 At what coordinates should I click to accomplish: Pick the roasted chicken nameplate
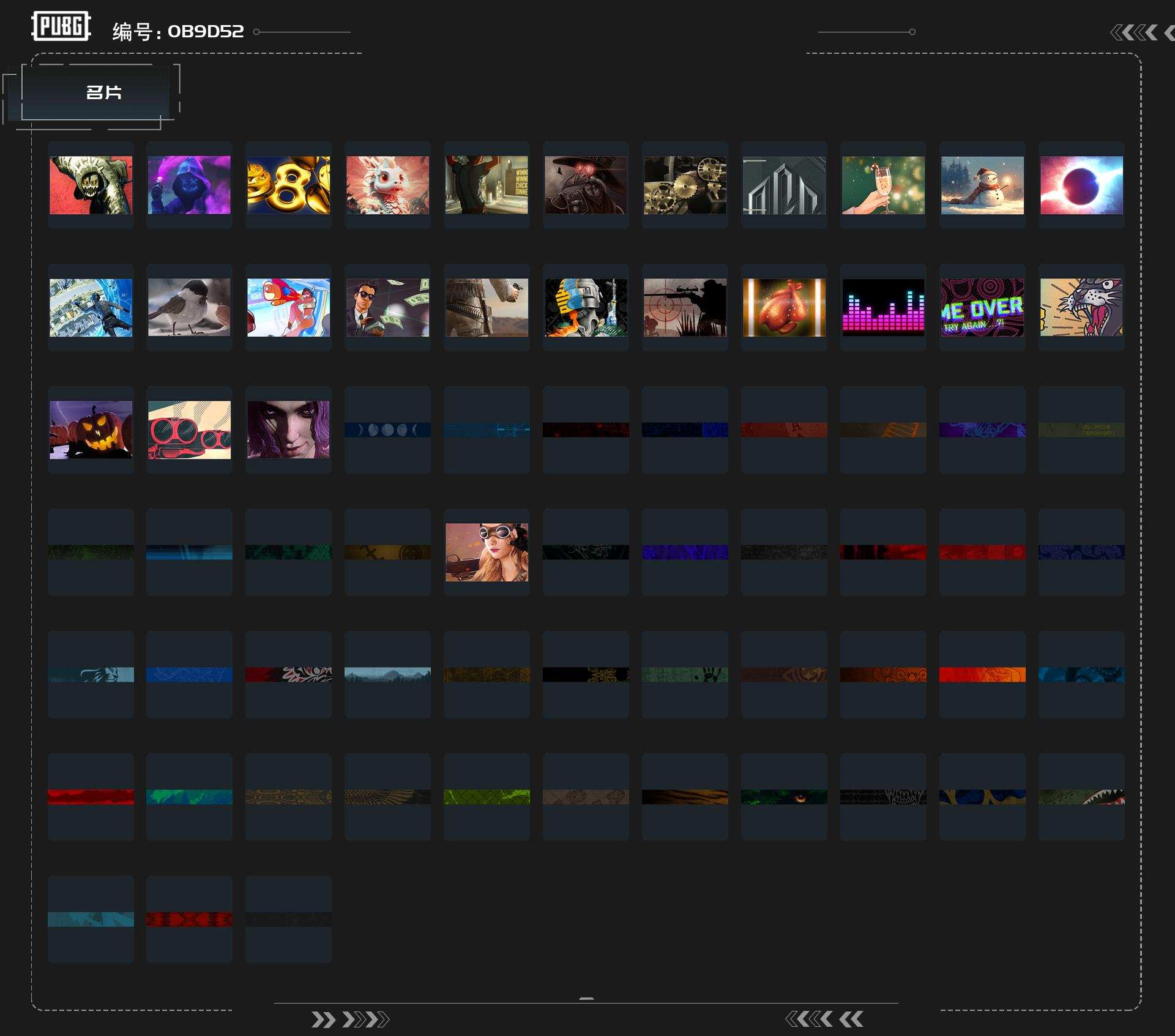click(x=784, y=307)
